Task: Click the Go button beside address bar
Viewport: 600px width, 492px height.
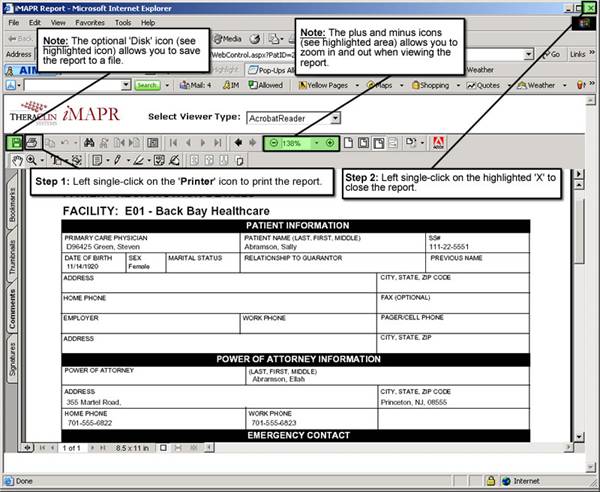Action: point(551,54)
